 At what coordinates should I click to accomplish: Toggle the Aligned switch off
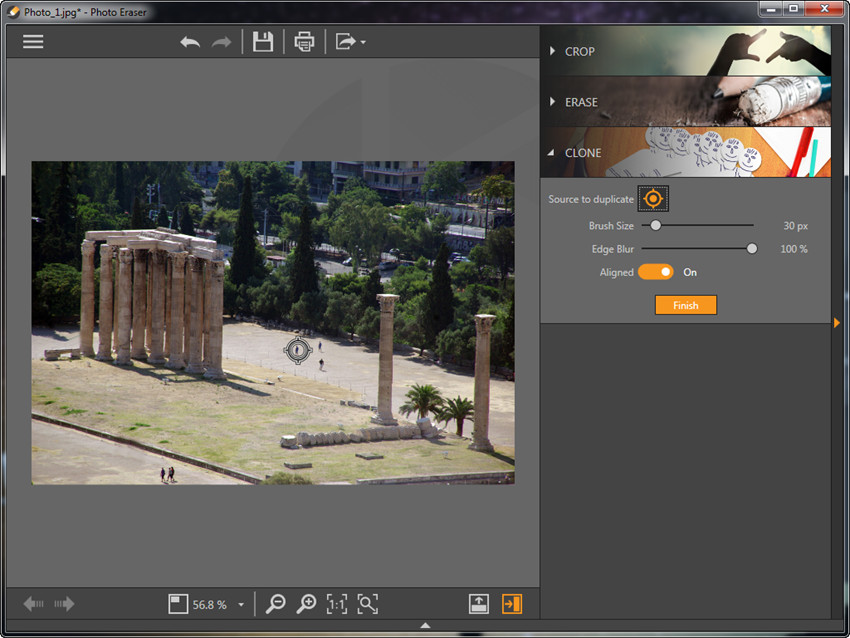(655, 272)
